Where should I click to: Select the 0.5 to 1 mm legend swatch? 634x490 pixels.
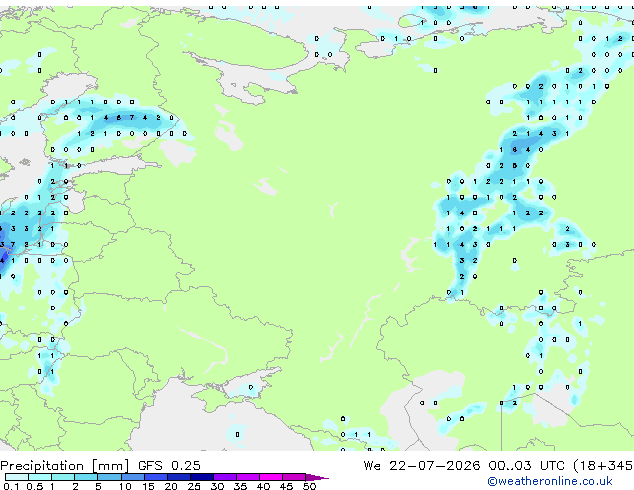[x=40, y=477]
